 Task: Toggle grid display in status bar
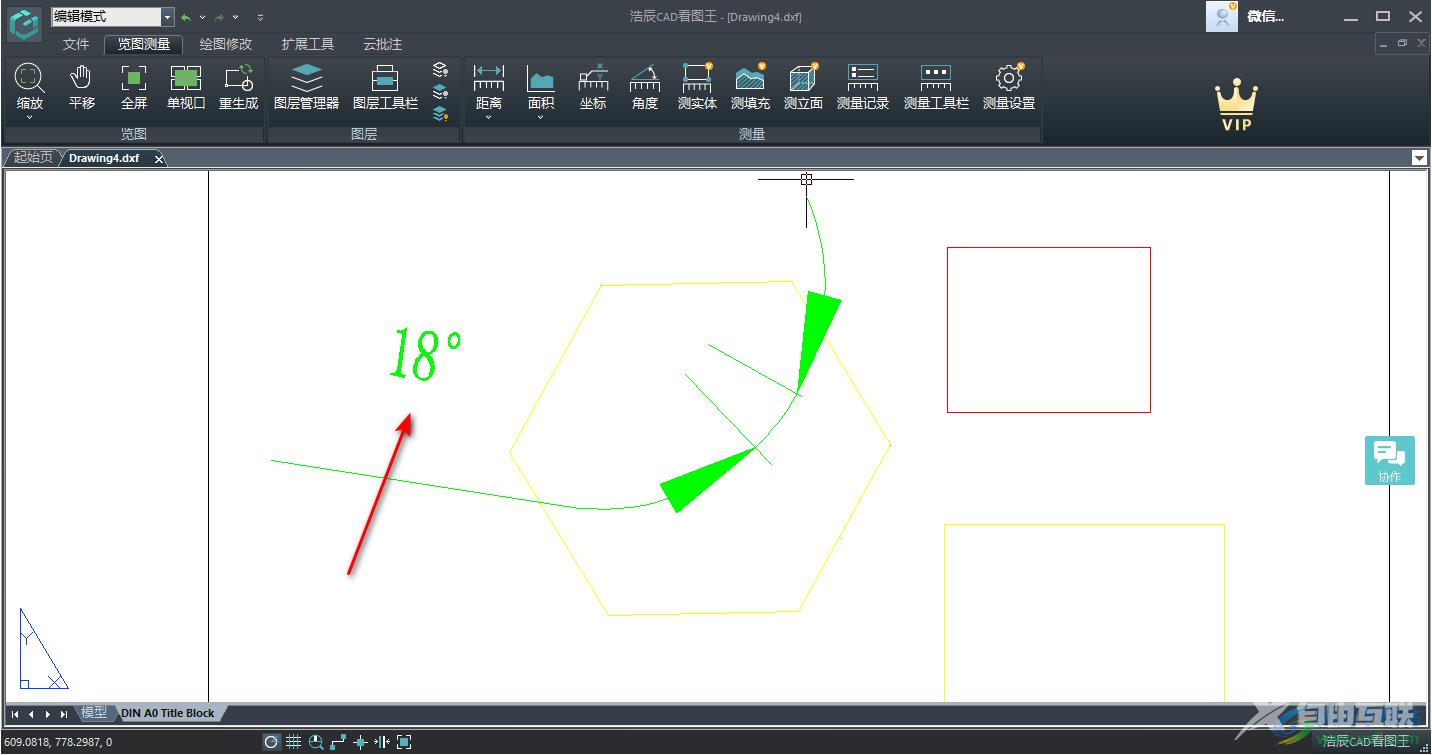(x=293, y=742)
